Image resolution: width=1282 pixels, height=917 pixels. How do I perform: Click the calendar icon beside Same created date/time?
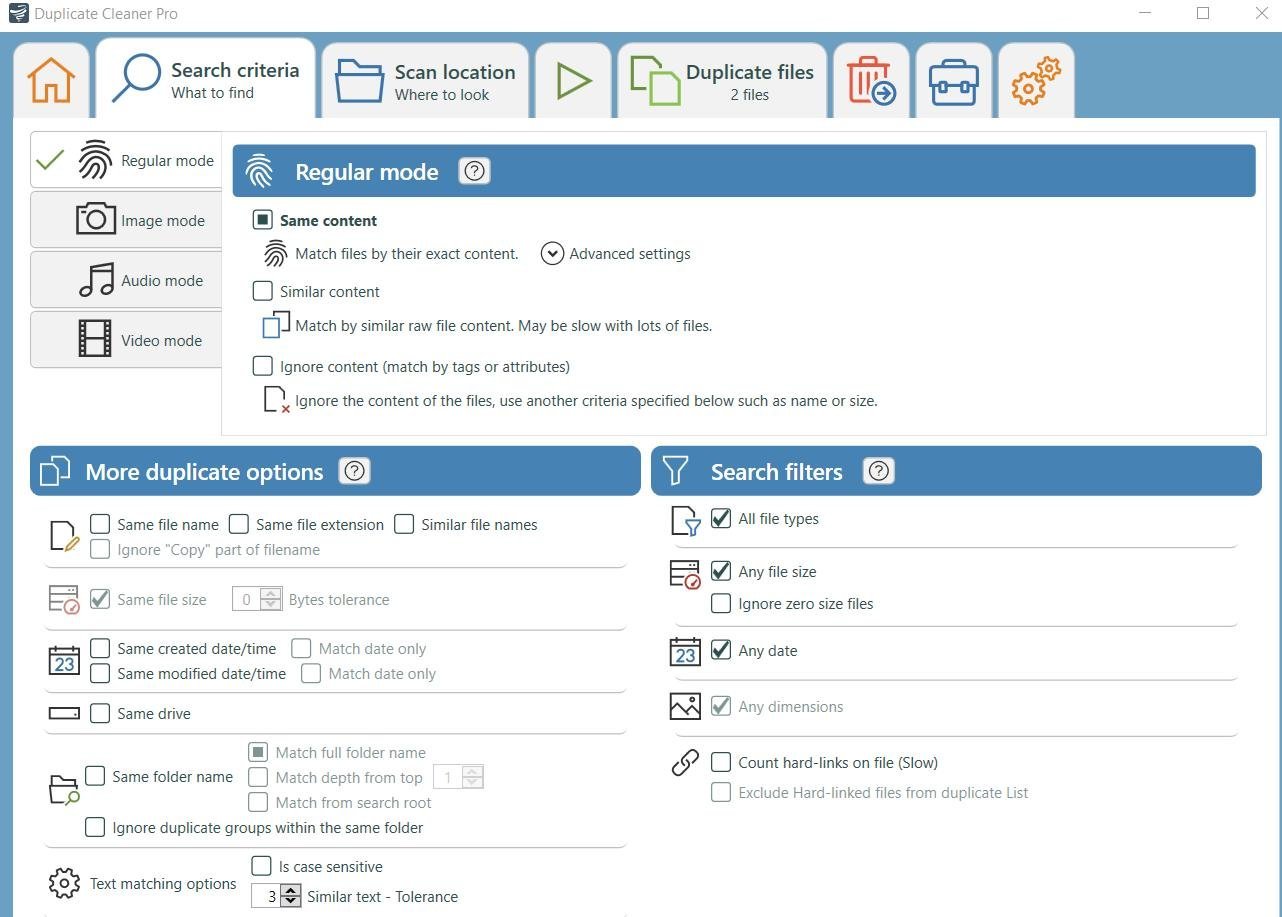(x=64, y=661)
